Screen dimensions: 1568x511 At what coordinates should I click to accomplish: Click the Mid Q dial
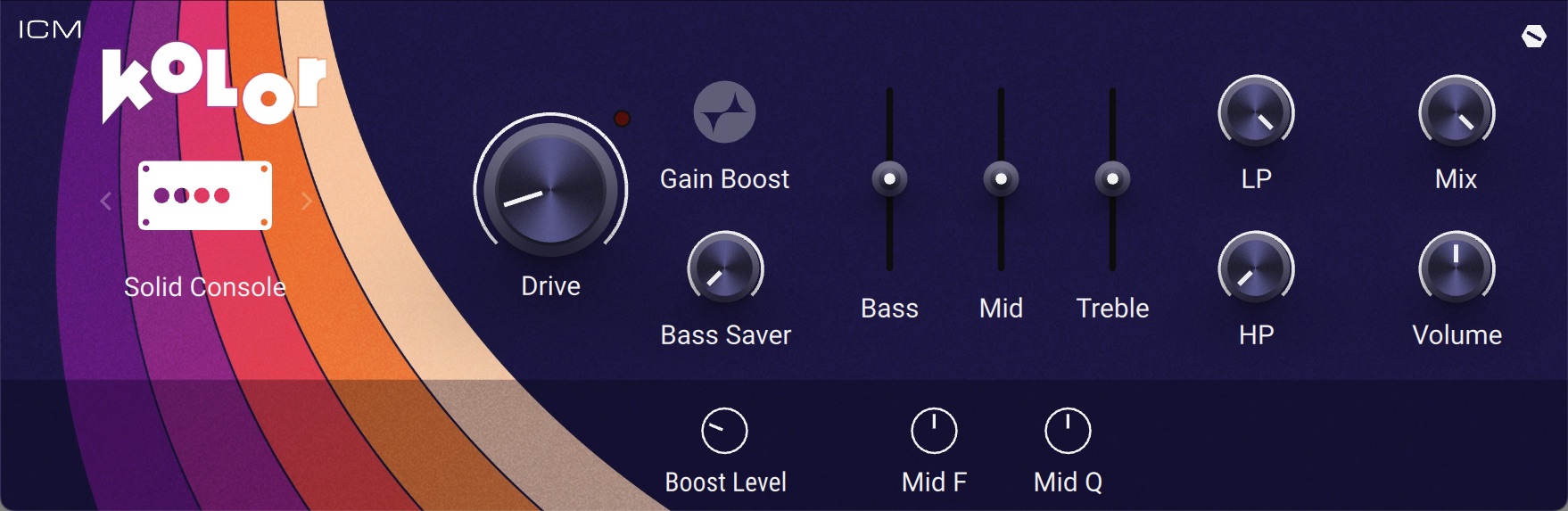click(x=1068, y=432)
